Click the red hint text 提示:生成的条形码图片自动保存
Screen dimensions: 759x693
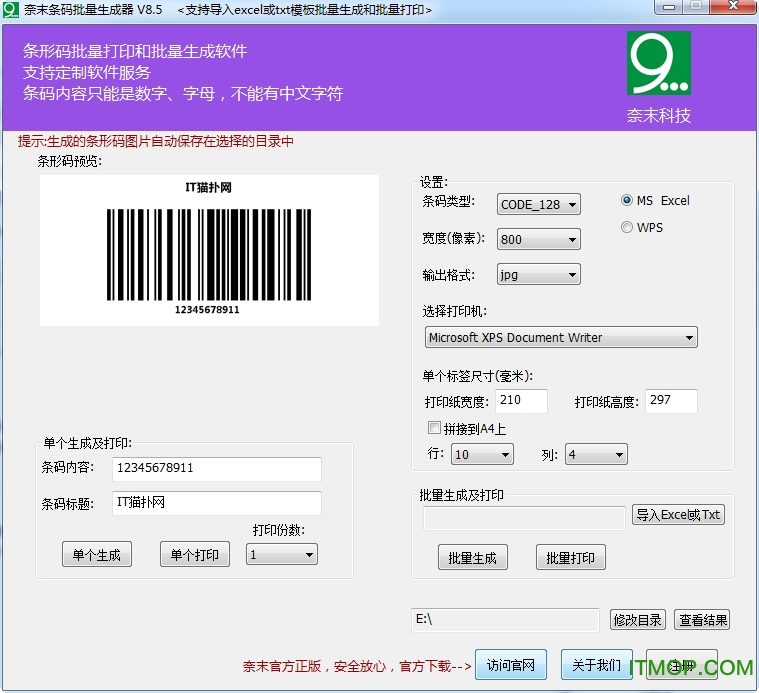pyautogui.click(x=156, y=141)
